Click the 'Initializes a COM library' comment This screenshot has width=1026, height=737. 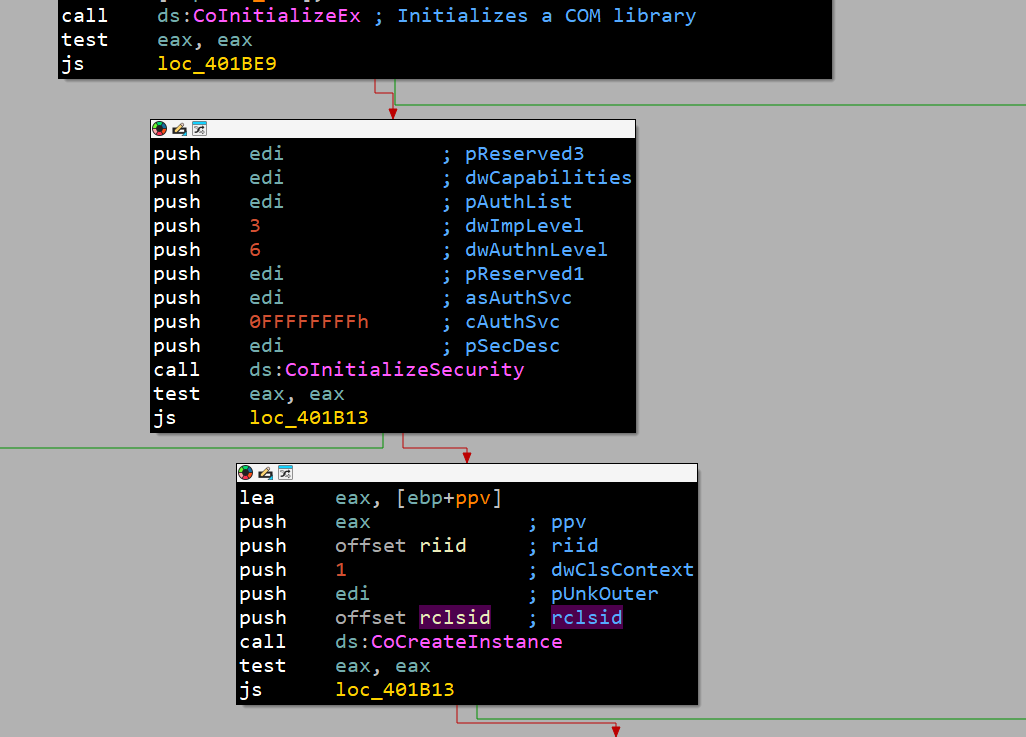[546, 16]
